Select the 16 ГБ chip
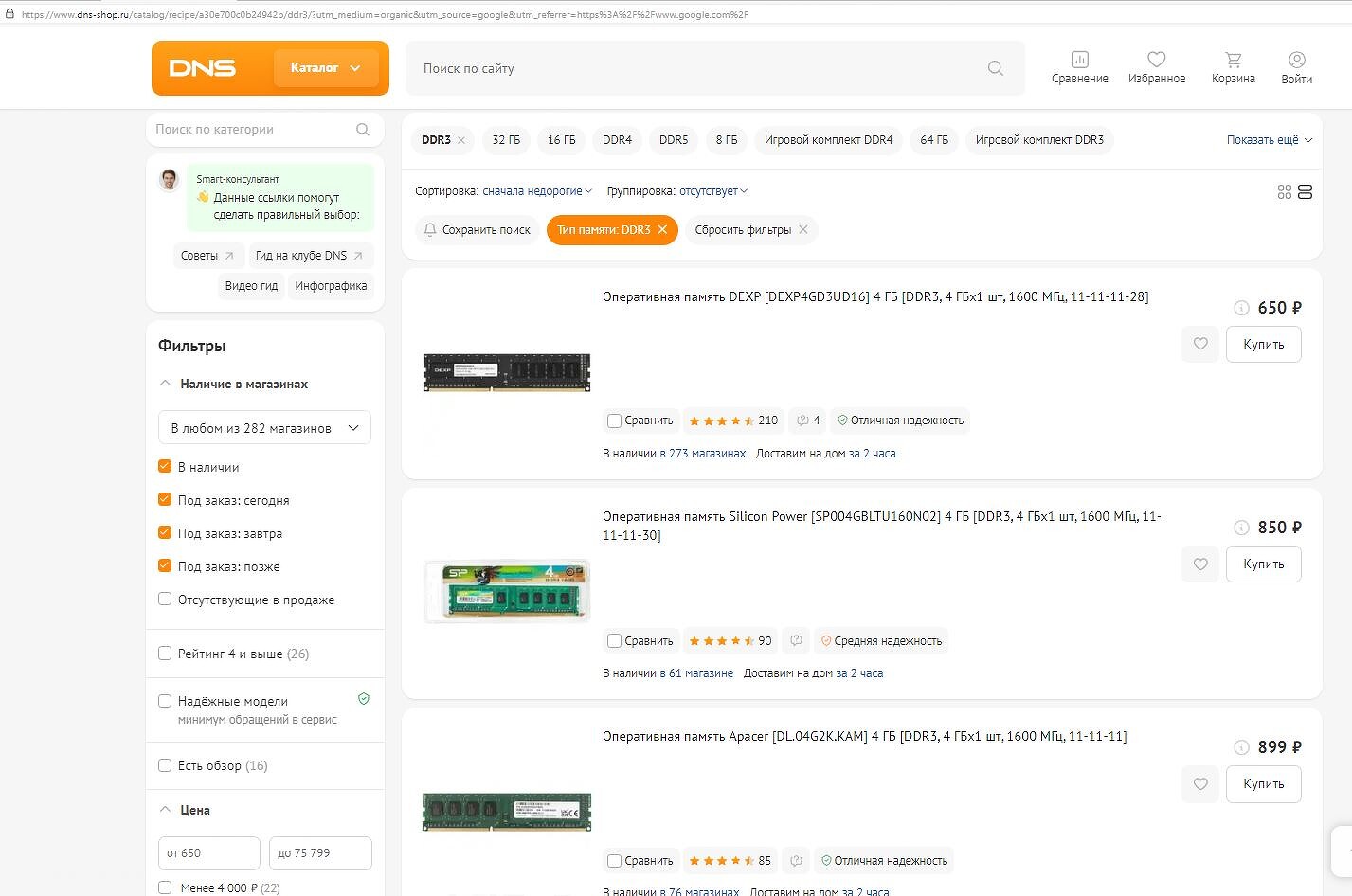Image resolution: width=1352 pixels, height=896 pixels. pos(561,140)
